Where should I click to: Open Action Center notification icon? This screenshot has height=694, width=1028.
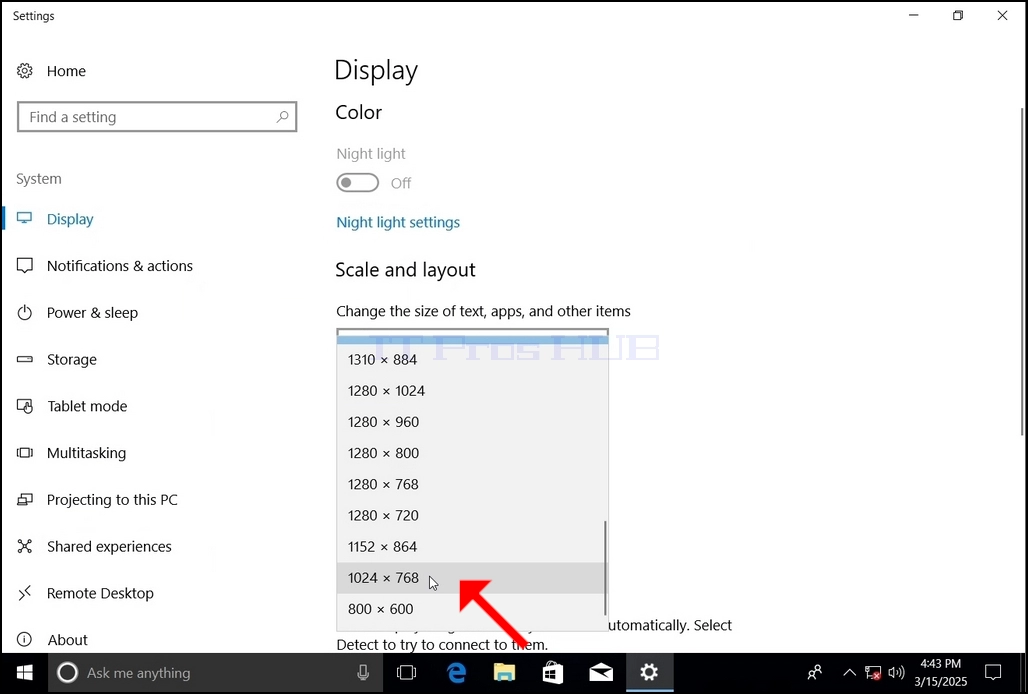(x=993, y=672)
